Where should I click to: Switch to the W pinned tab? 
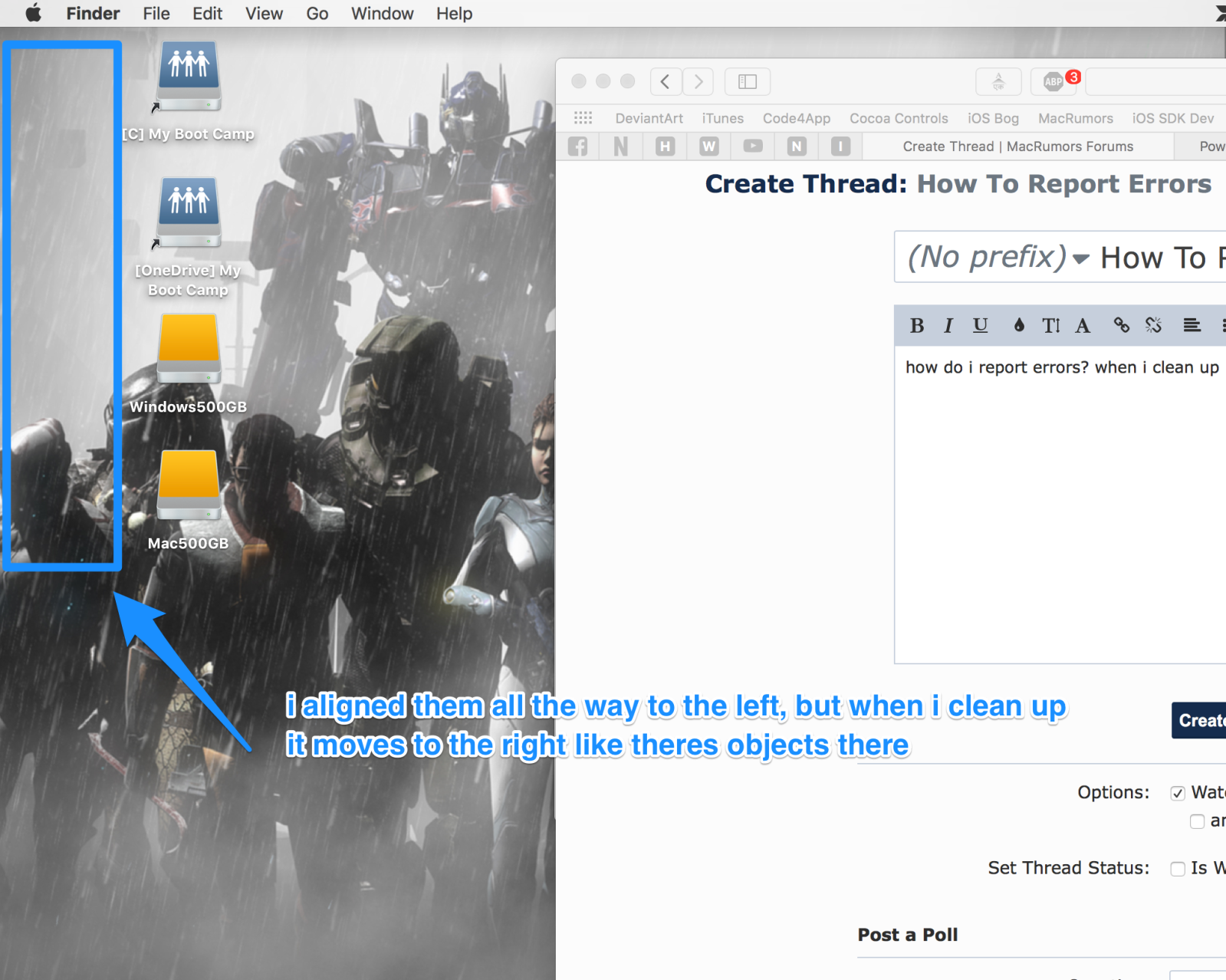(709, 146)
